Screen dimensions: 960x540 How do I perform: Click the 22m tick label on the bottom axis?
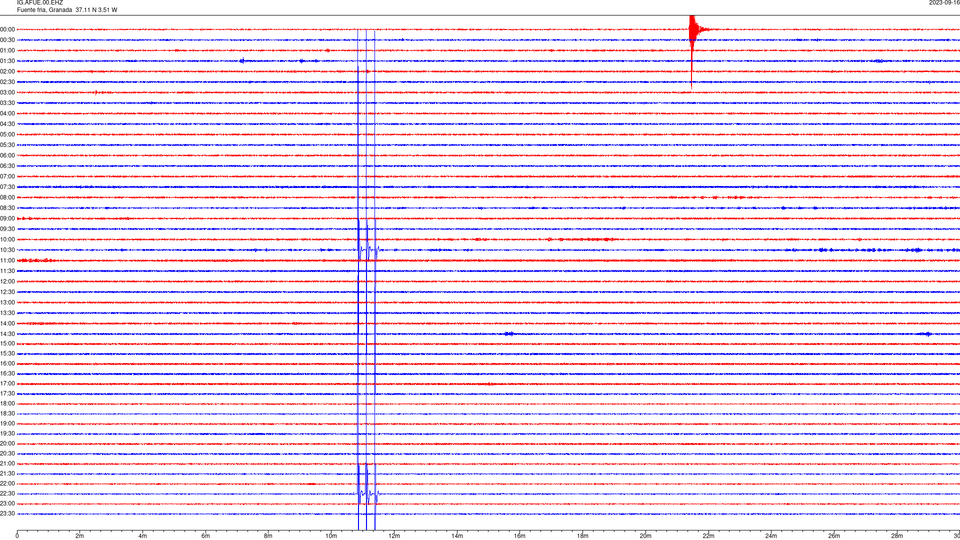point(708,536)
